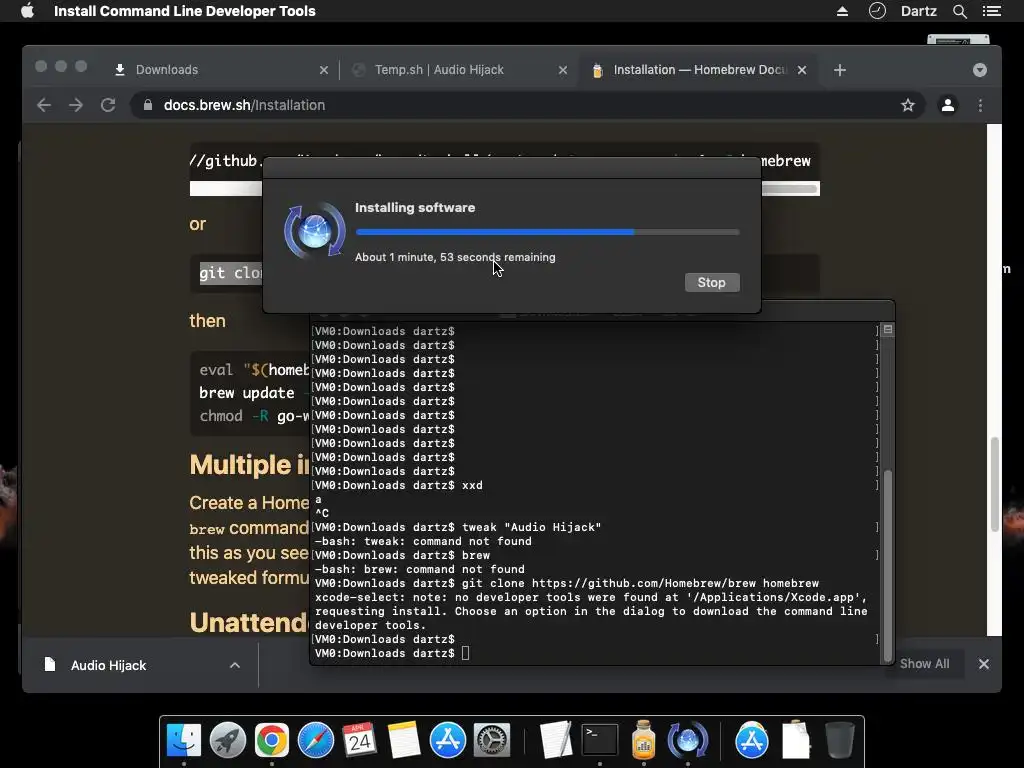The height and width of the screenshot is (768, 1024).
Task: Open the Chrome profile icon
Action: tap(948, 105)
